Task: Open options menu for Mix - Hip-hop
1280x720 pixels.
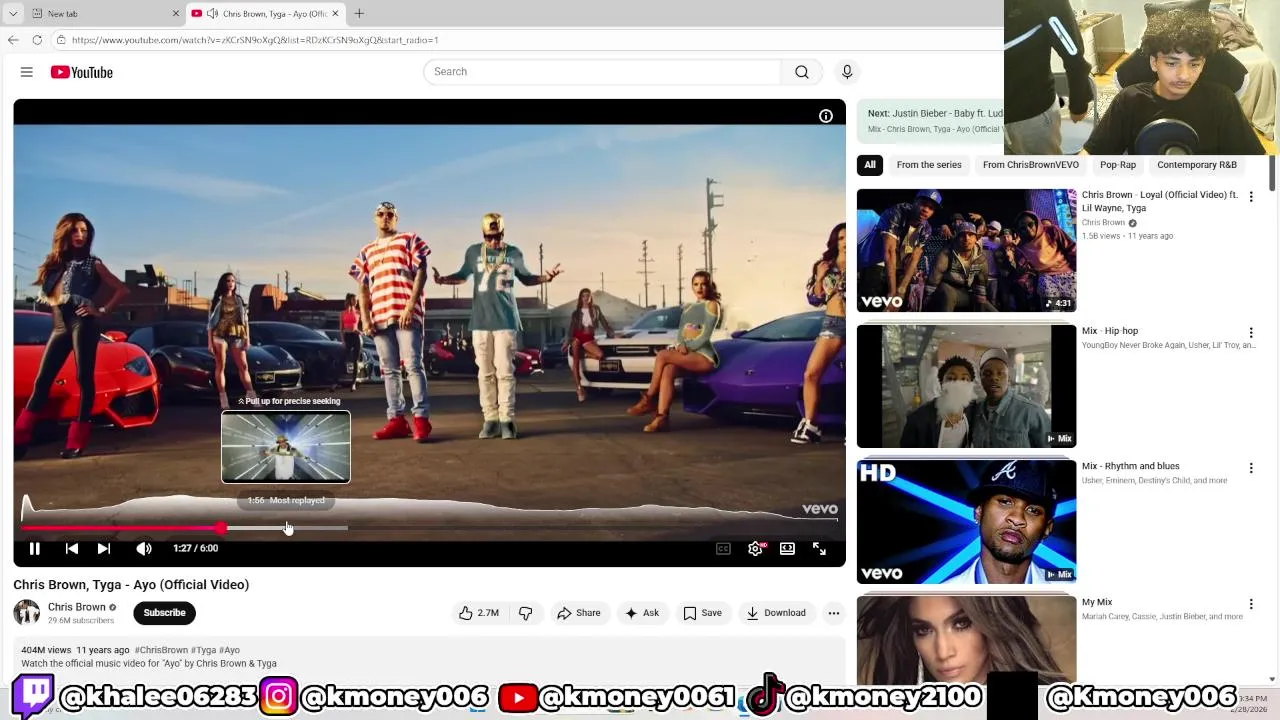Action: (1251, 332)
